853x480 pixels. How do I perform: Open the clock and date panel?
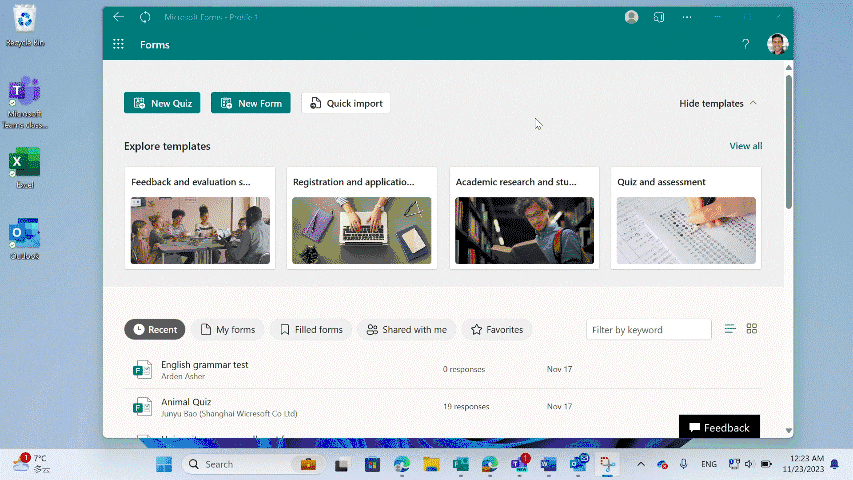point(803,464)
